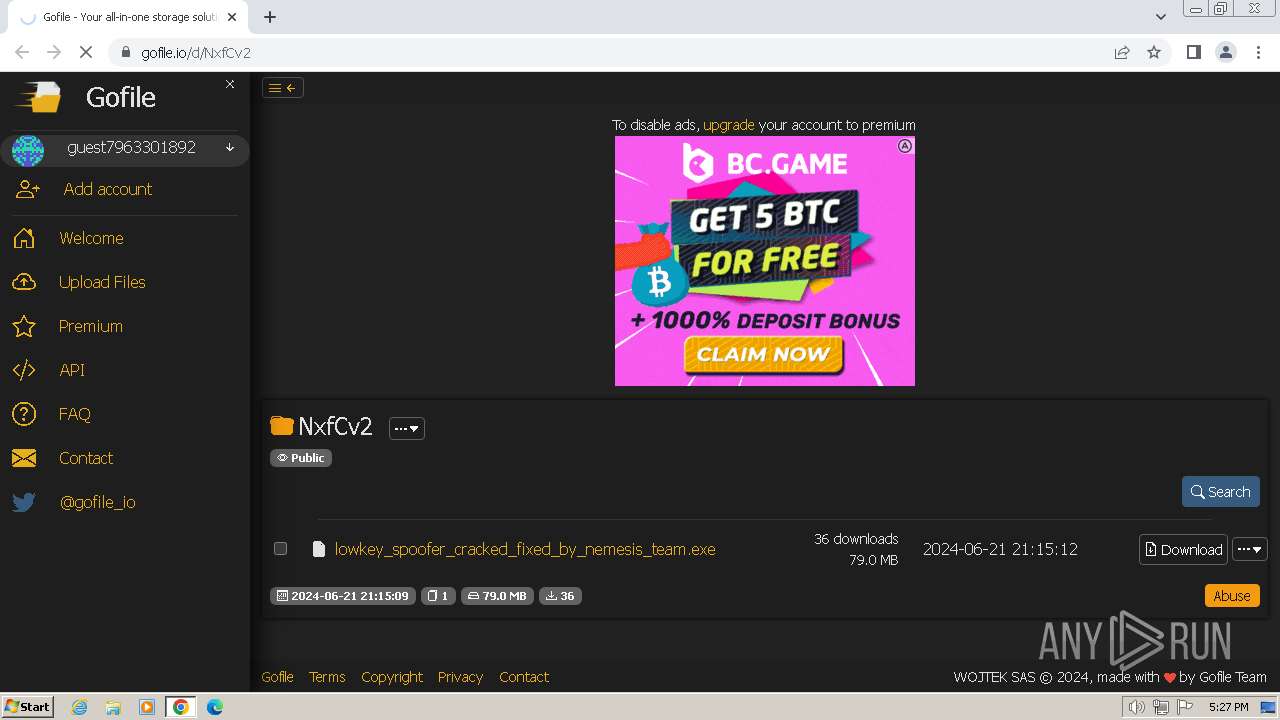Image resolution: width=1280 pixels, height=720 pixels.
Task: Click the Add account person icon
Action: click(28, 189)
